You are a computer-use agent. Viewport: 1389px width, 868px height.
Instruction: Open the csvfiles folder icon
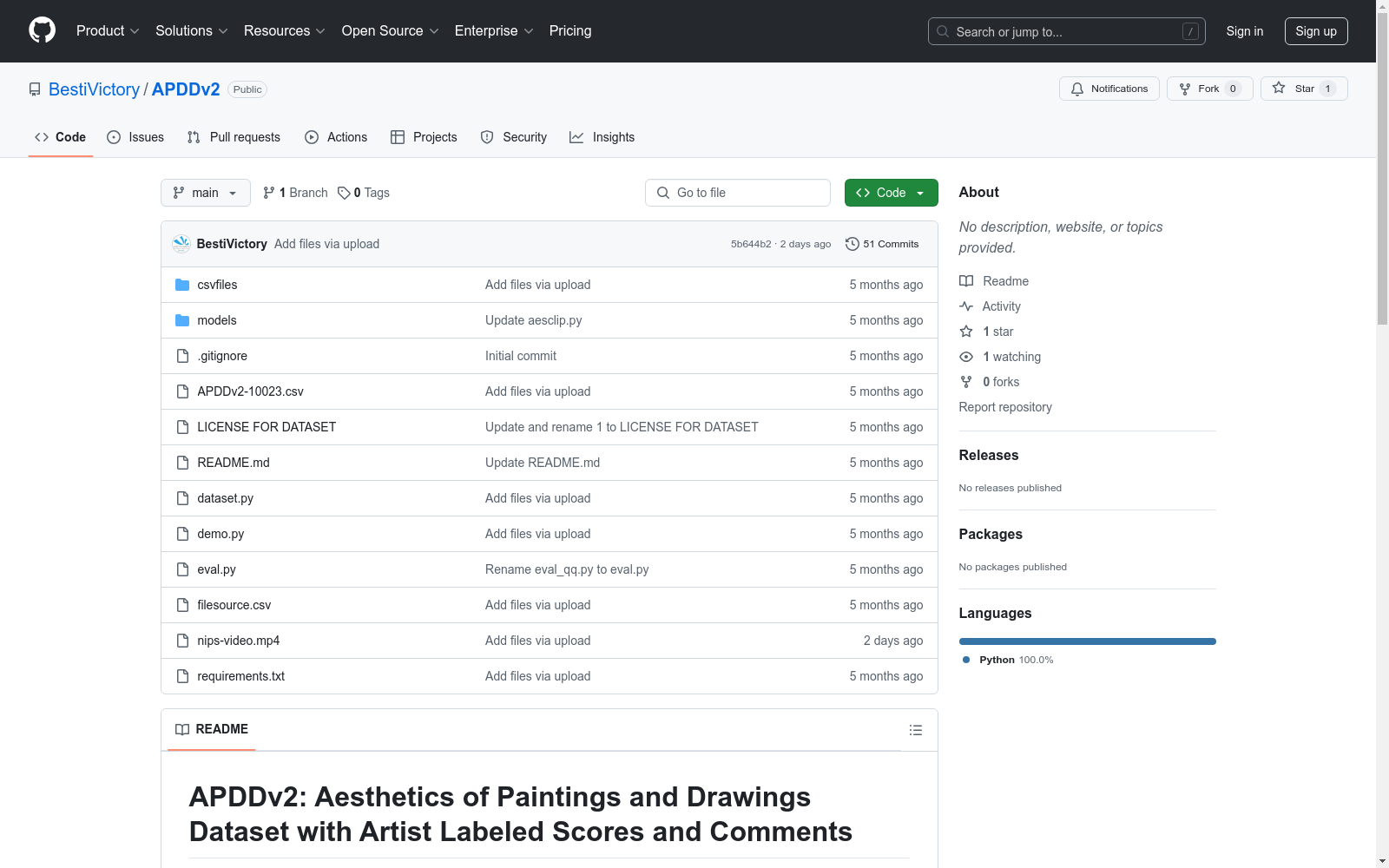tap(182, 285)
